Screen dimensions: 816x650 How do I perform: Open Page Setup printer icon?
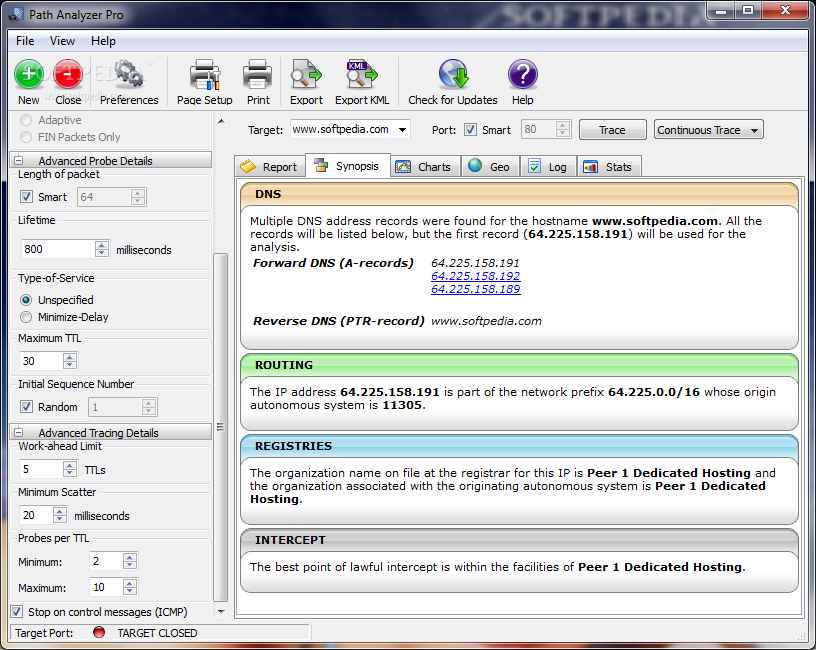point(205,74)
